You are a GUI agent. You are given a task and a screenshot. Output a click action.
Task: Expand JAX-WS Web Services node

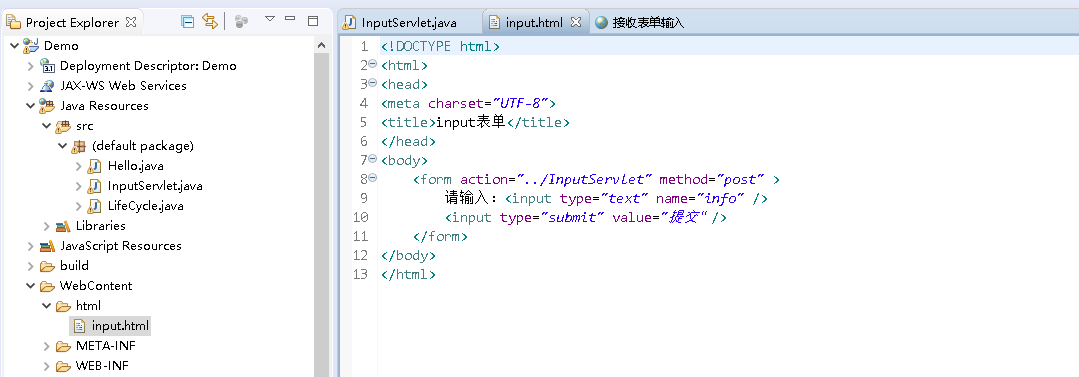click(x=31, y=86)
